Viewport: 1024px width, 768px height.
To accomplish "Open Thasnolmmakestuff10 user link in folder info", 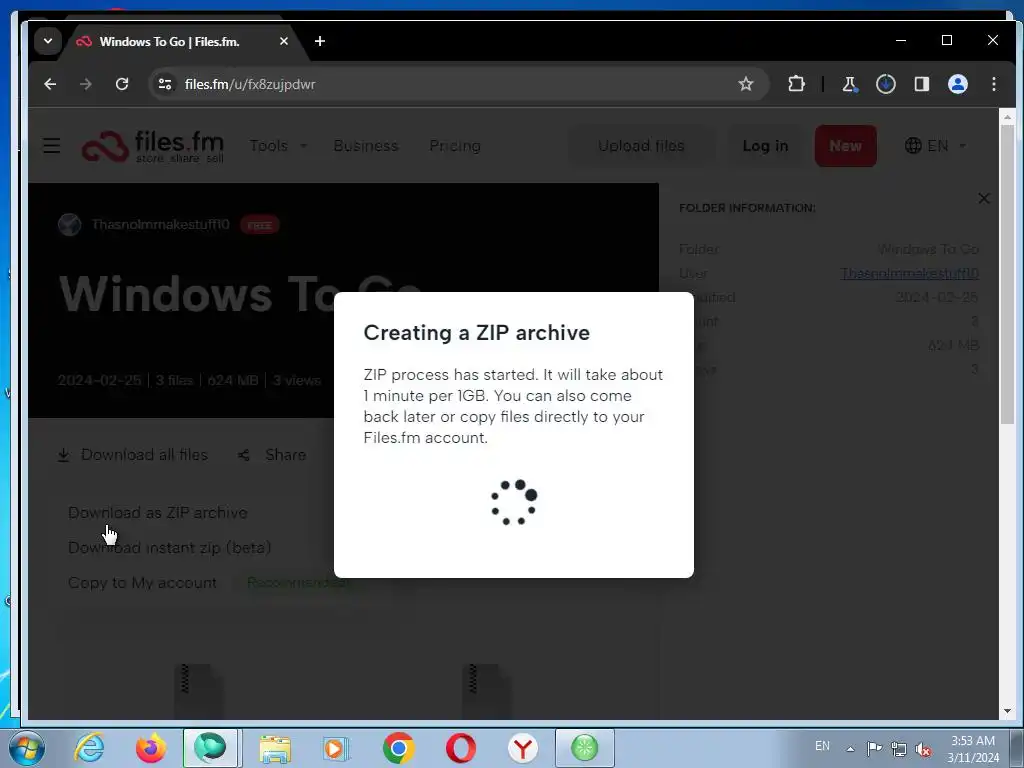I will [x=909, y=273].
